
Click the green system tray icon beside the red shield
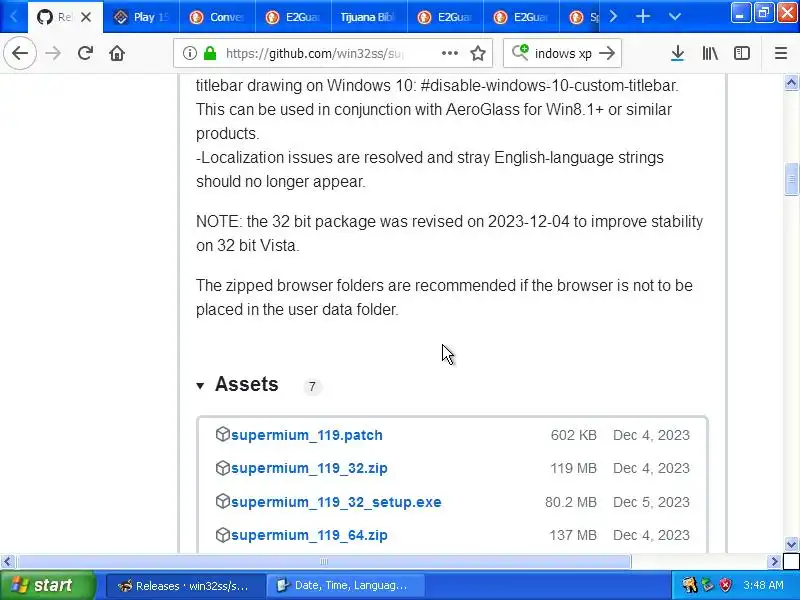708,585
